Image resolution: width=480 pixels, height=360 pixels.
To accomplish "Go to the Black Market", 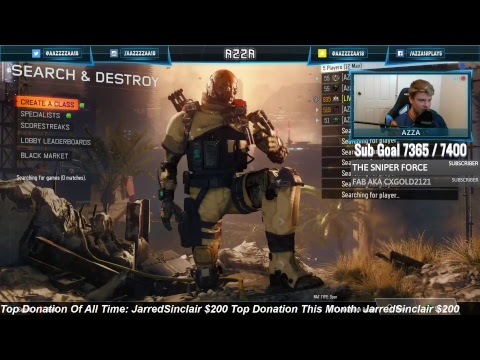I will (x=44, y=156).
